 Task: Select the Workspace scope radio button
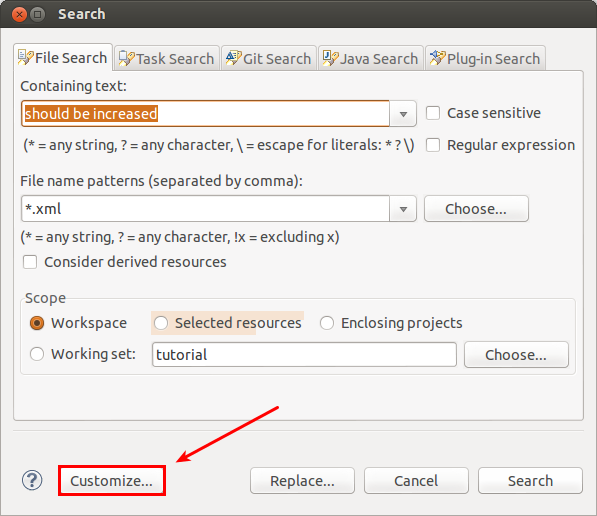37,323
